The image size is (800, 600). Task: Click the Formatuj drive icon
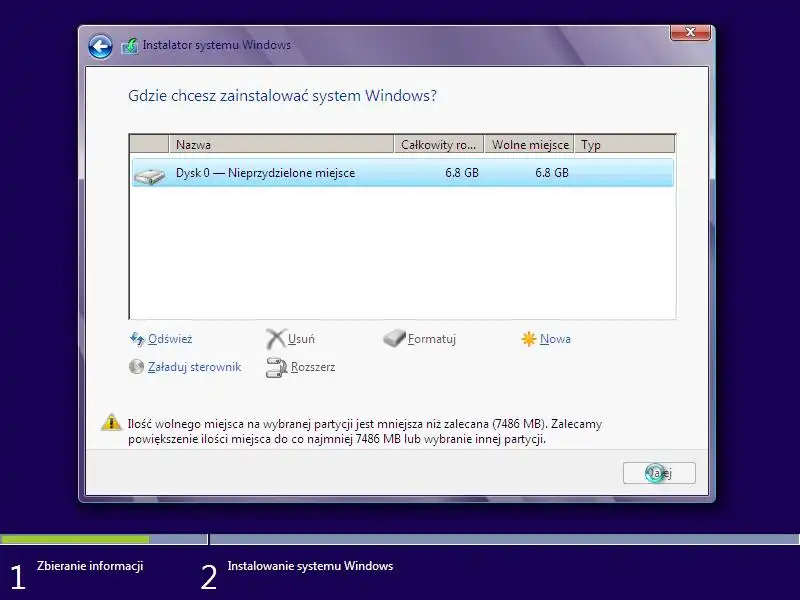[394, 338]
